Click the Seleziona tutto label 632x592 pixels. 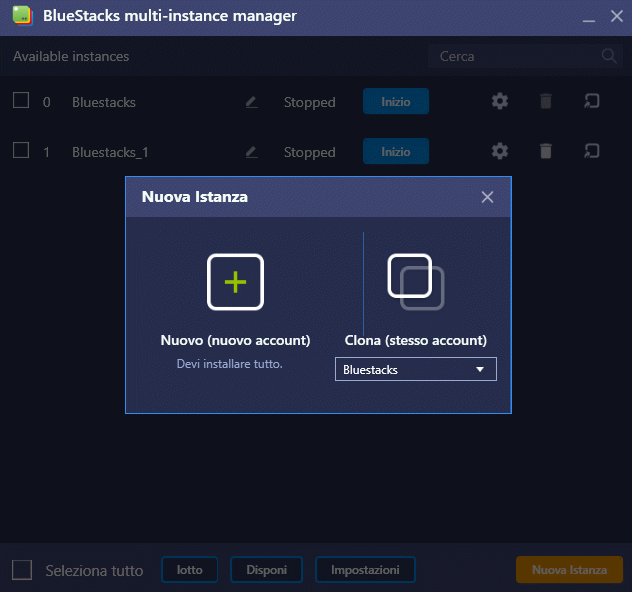[x=94, y=571]
